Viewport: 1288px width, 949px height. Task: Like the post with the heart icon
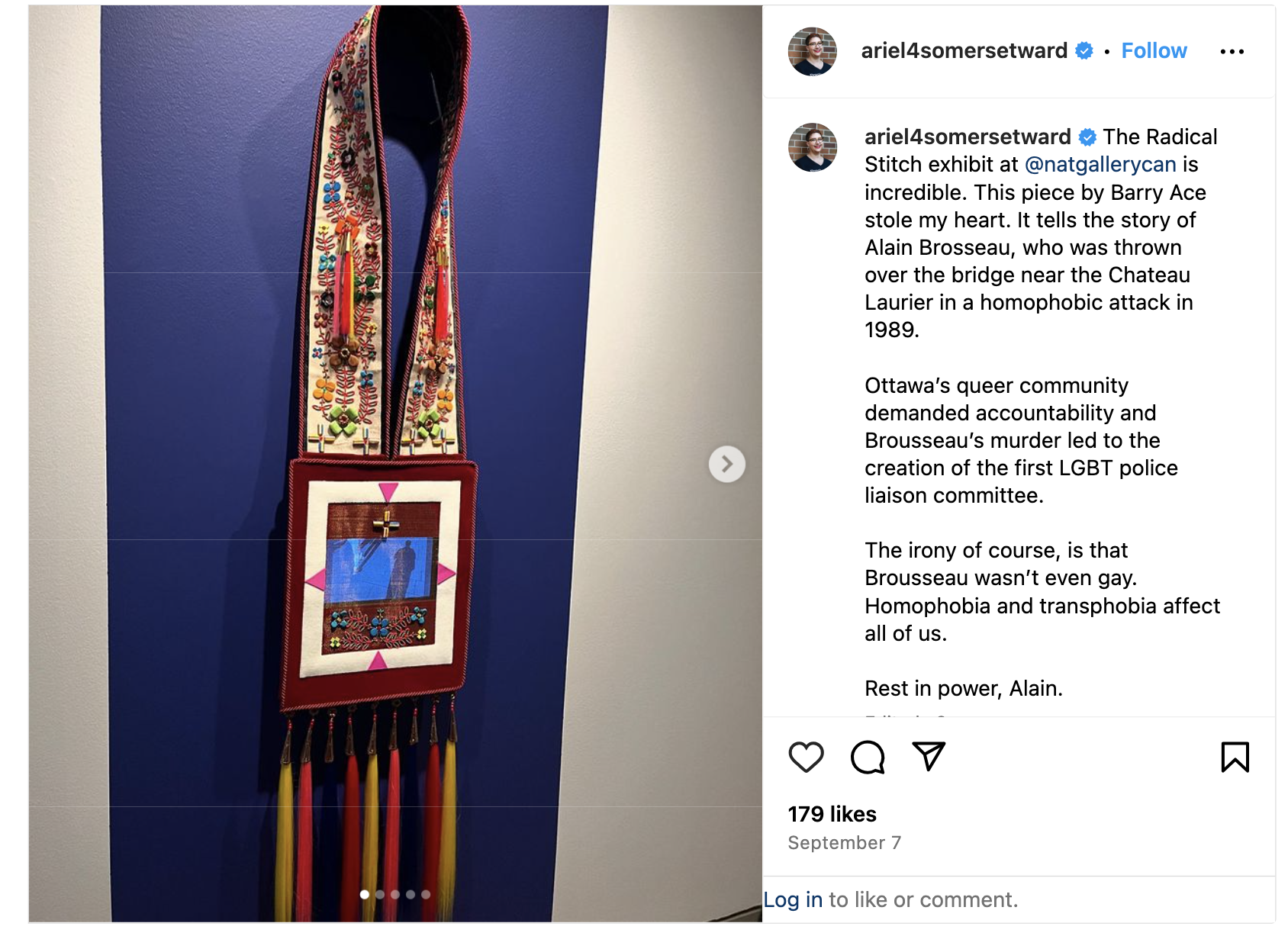tap(806, 757)
